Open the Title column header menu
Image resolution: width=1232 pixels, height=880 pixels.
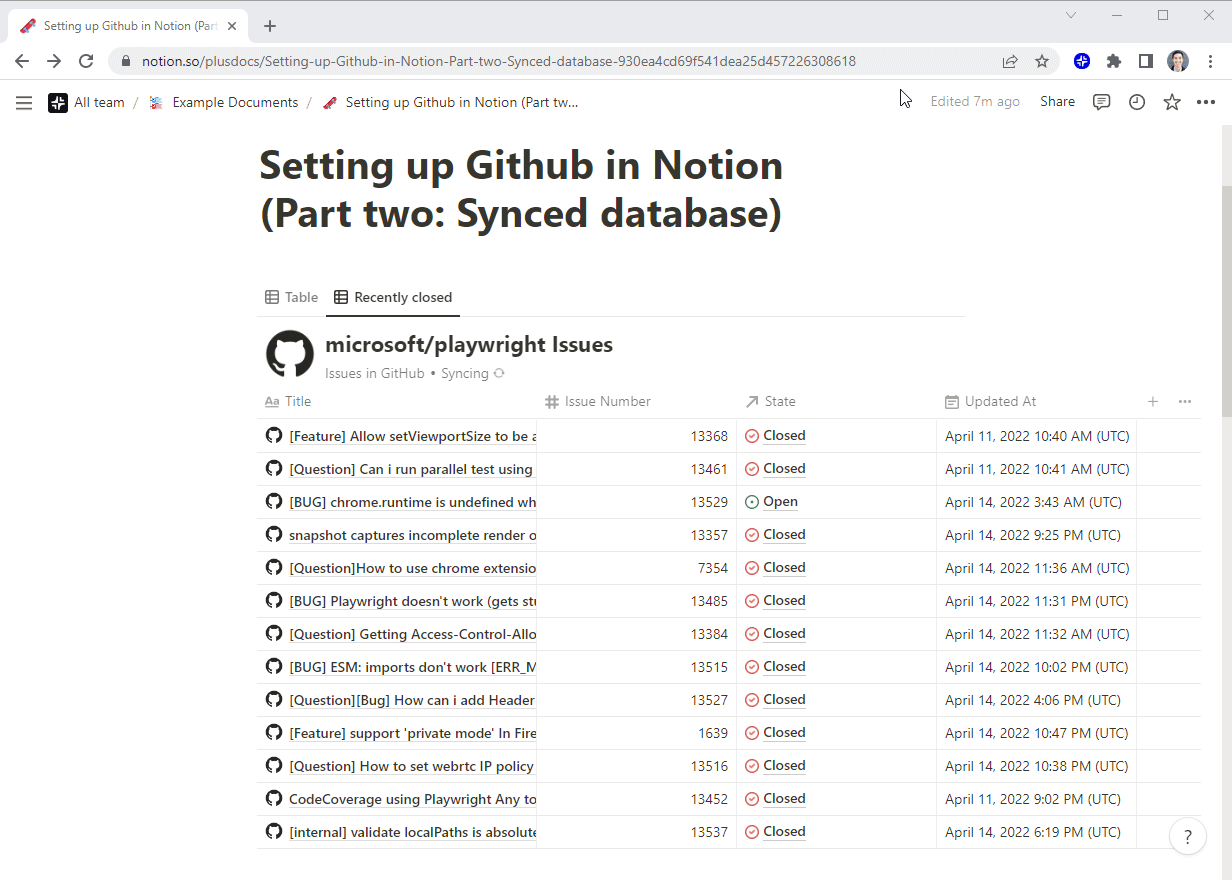[x=288, y=401]
